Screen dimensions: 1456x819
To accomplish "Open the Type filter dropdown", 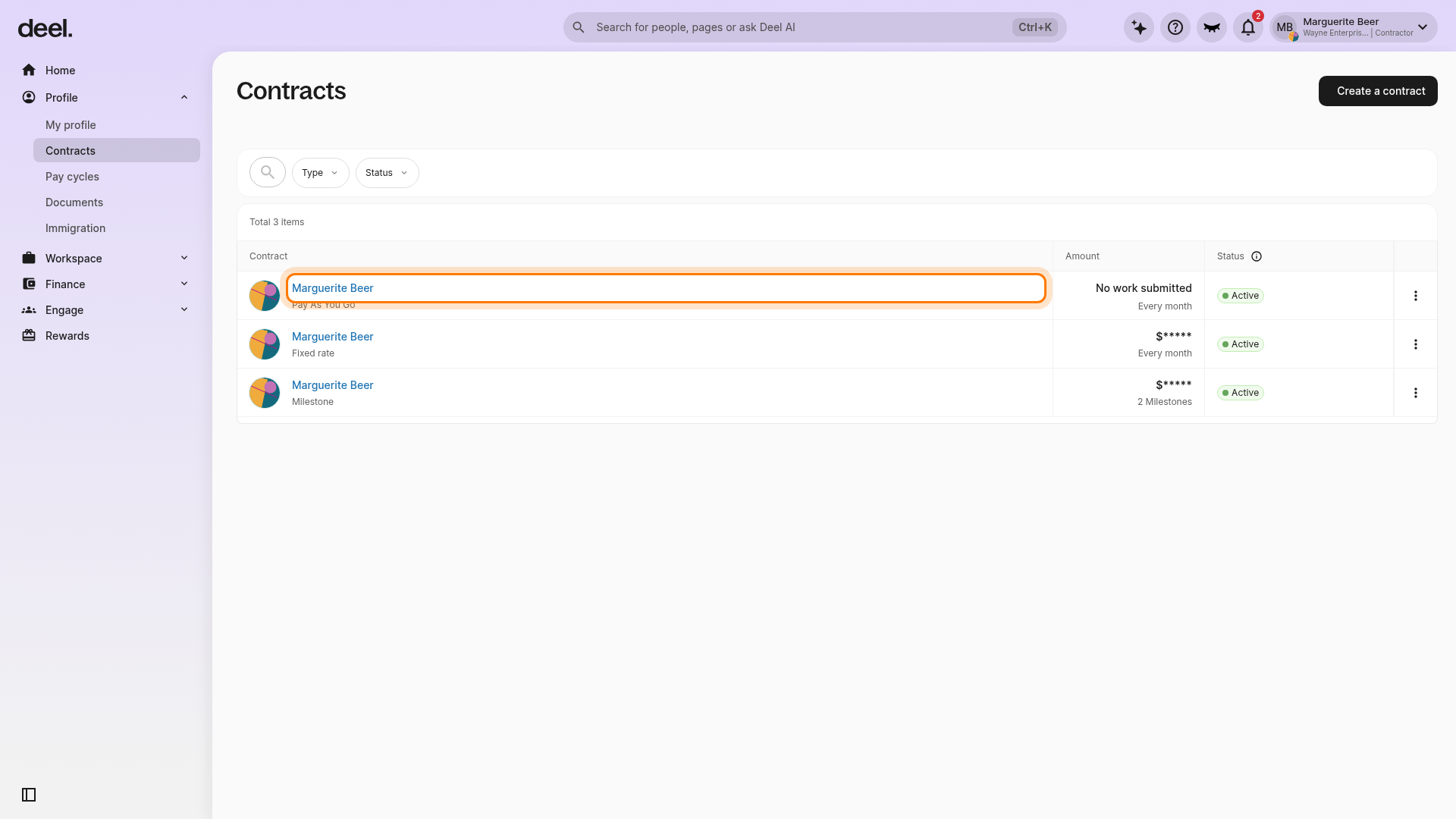I will coord(320,173).
